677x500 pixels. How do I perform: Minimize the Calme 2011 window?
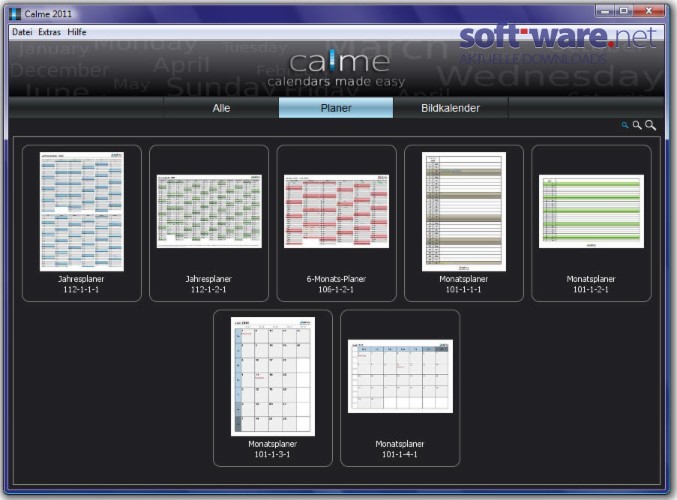pyautogui.click(x=604, y=11)
